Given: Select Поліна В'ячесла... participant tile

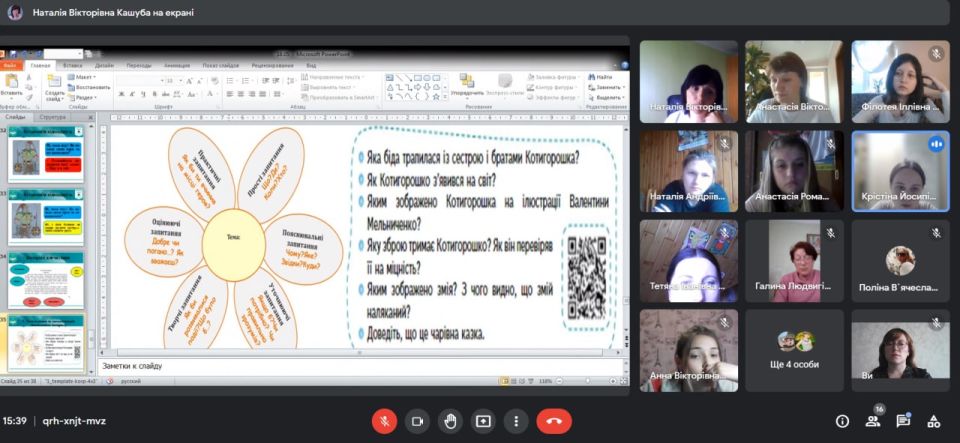Looking at the screenshot, I should pos(901,261).
